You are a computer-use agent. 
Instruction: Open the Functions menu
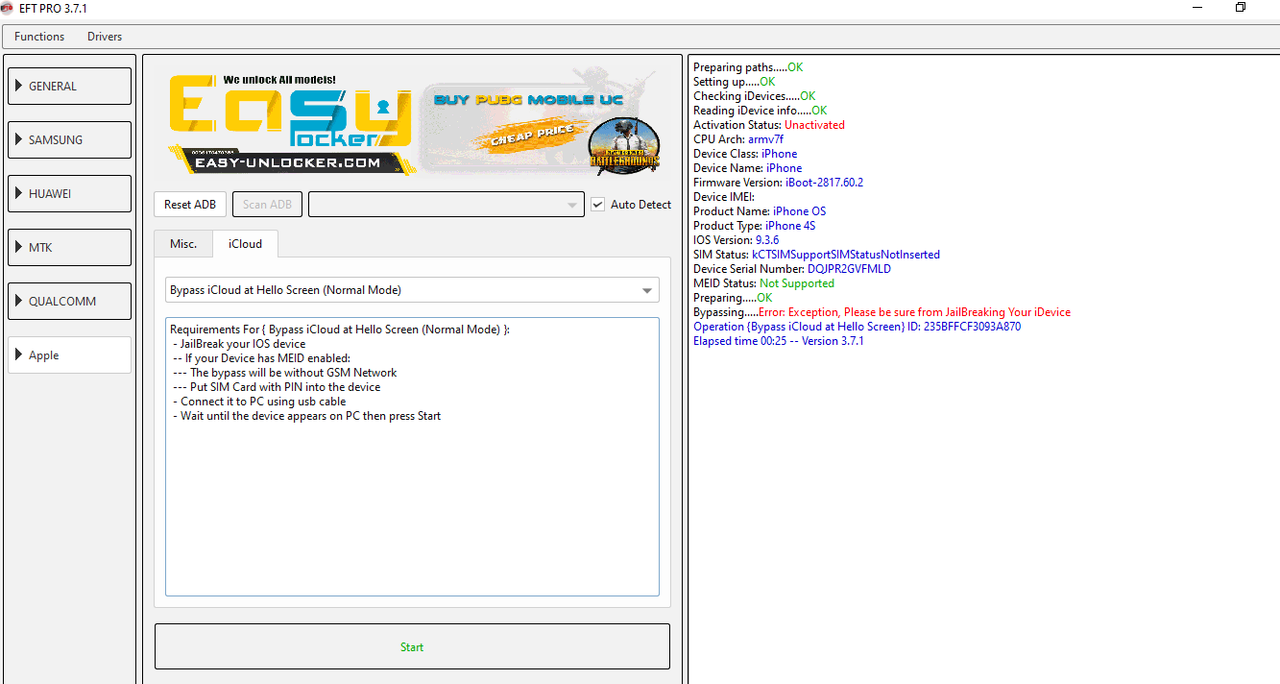[39, 36]
